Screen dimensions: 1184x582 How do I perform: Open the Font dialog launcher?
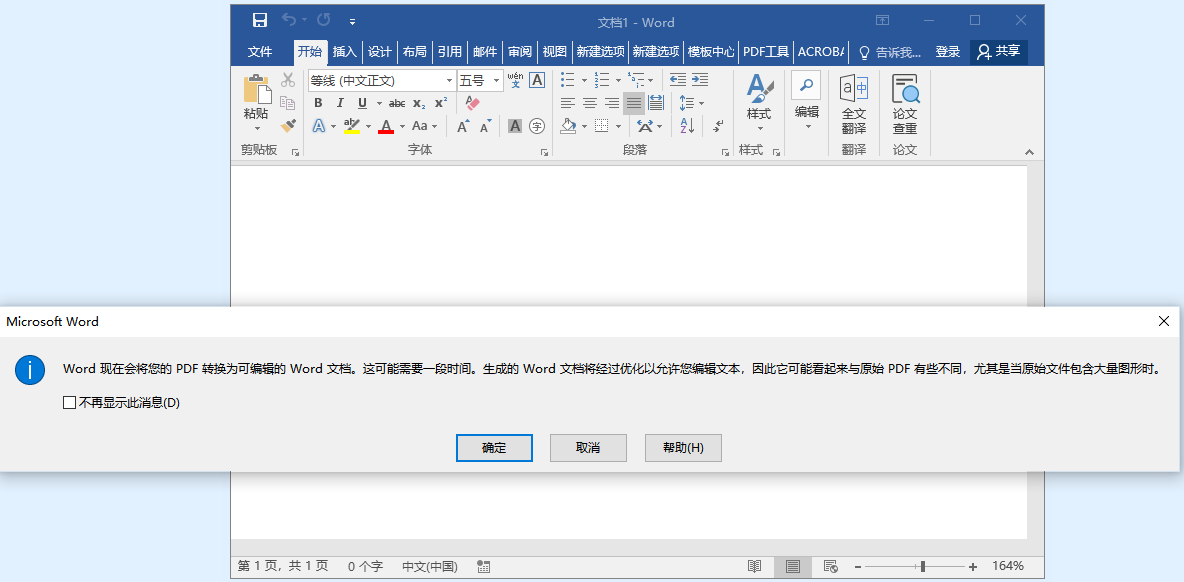pyautogui.click(x=544, y=152)
